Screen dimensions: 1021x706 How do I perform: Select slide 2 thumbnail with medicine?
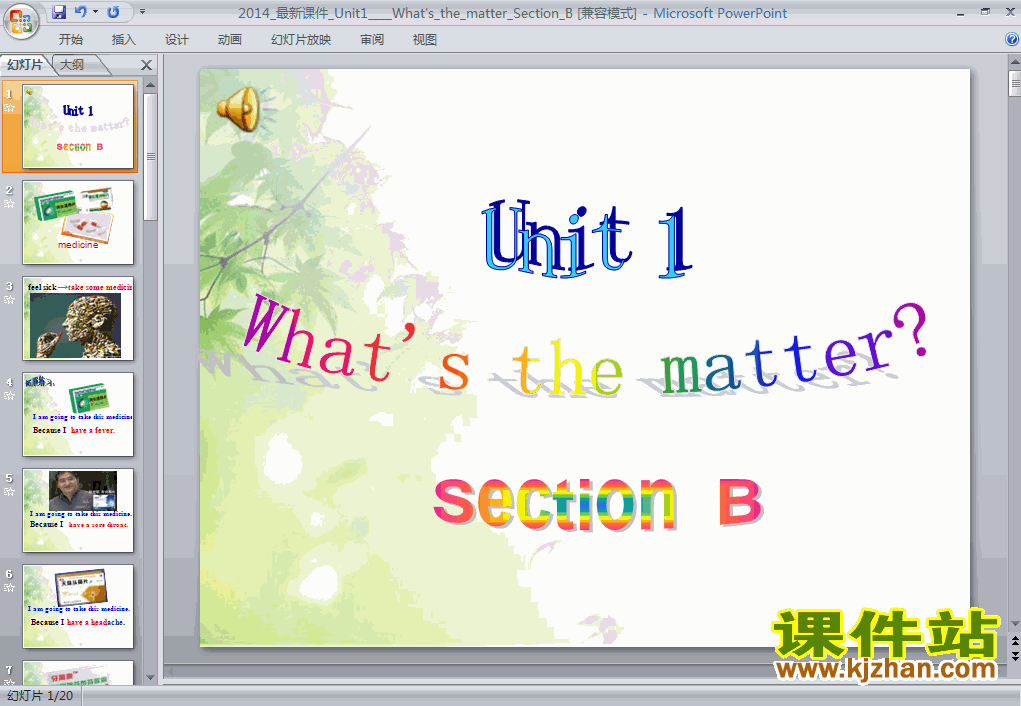pos(78,222)
